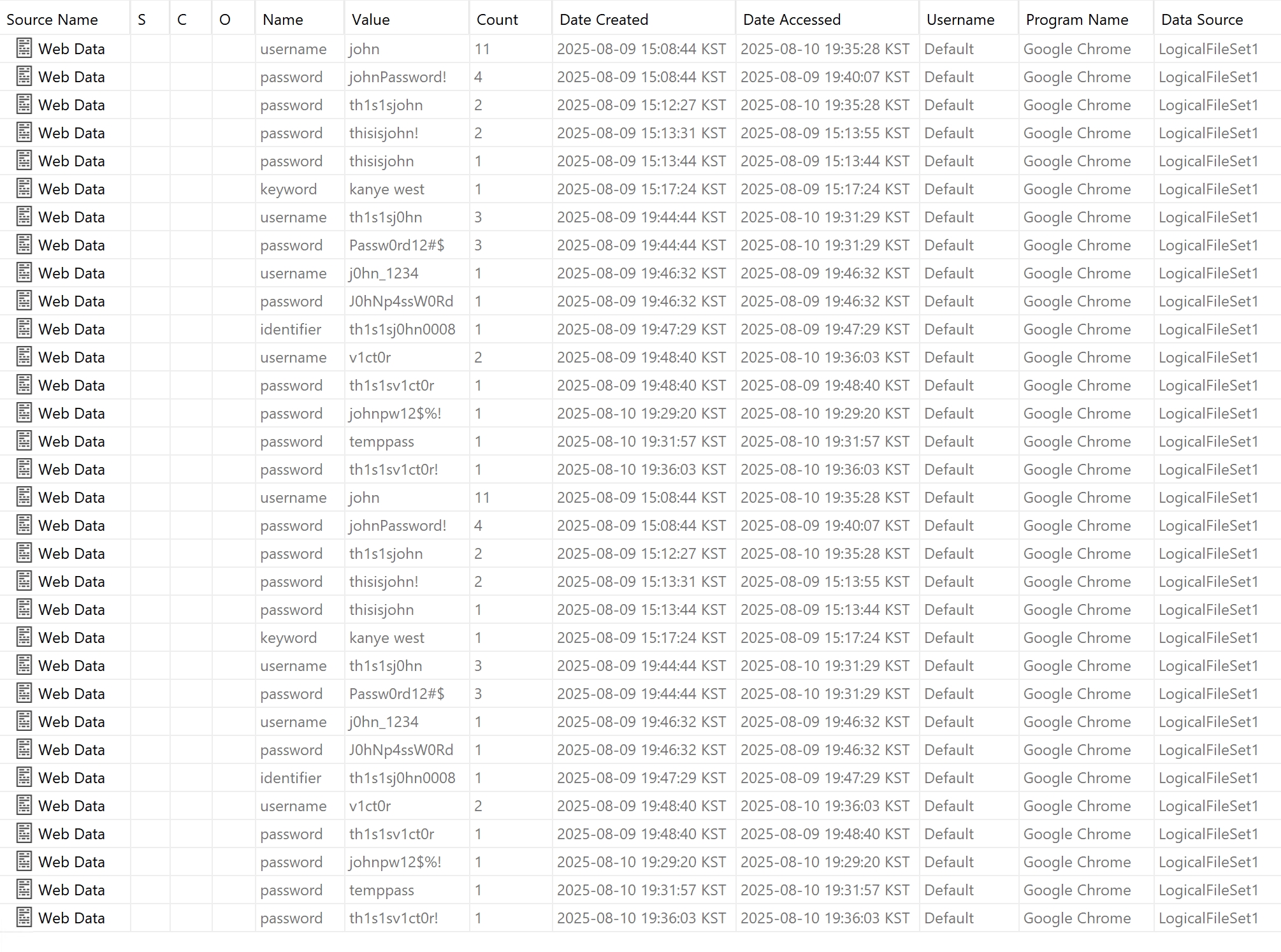Click file icon of first v1ct0r username row
The height and width of the screenshot is (952, 1281).
[24, 357]
